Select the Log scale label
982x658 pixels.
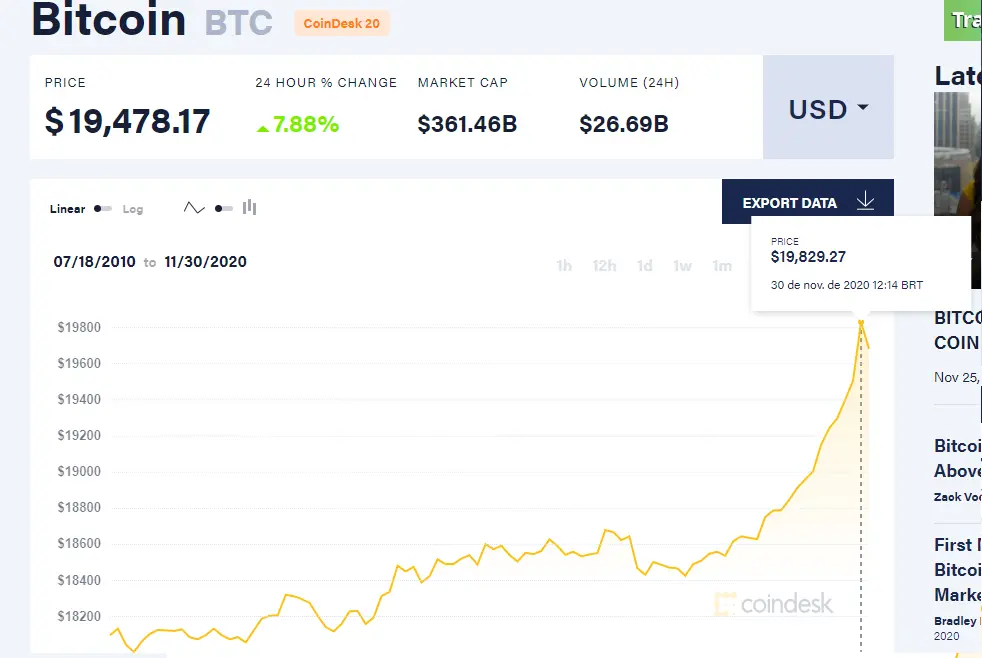[x=133, y=209]
